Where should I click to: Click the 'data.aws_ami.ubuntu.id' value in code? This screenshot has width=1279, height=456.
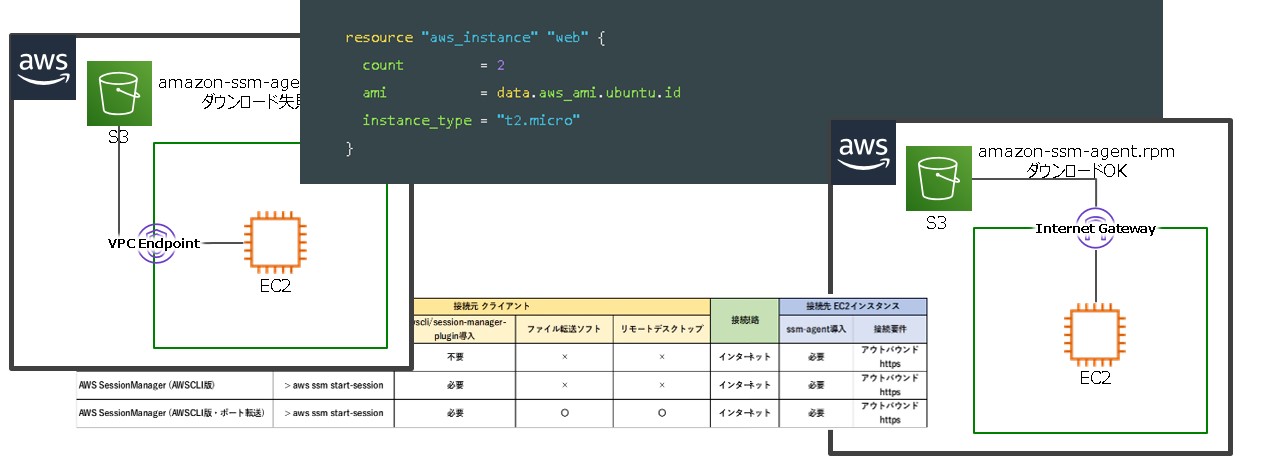(588, 93)
